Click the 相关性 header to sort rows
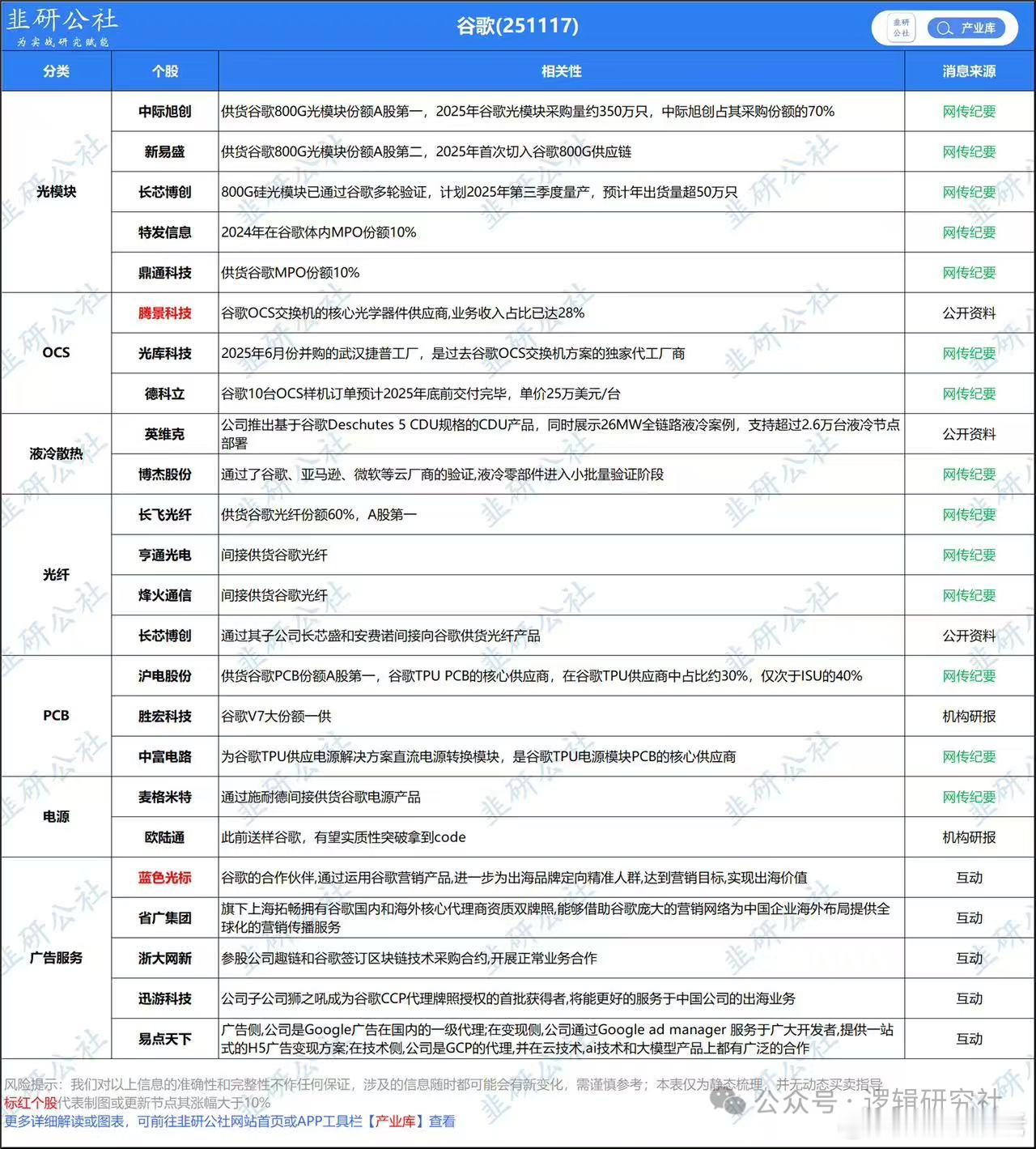The image size is (1036, 1149). click(561, 71)
